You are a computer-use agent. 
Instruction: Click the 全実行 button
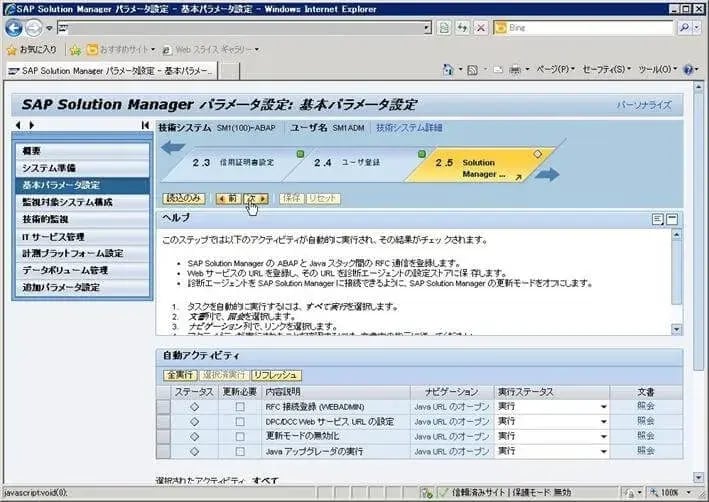(x=180, y=375)
